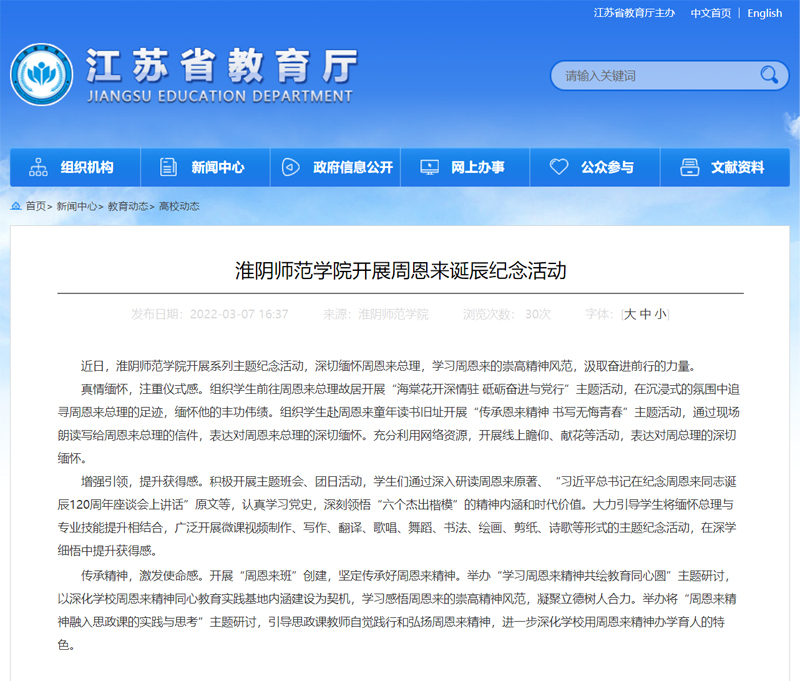Open the 新闻中心 menu
Screen dimensions: 800x681
point(205,167)
